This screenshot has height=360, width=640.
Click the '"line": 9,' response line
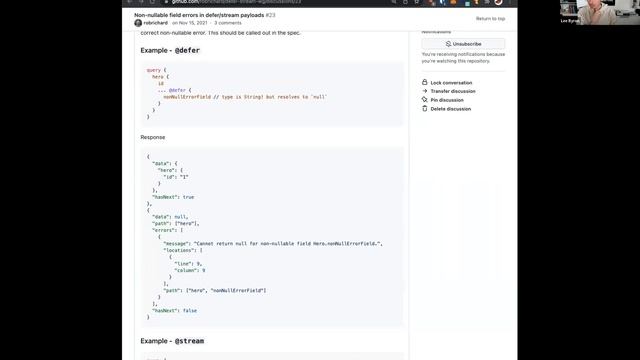(x=188, y=264)
